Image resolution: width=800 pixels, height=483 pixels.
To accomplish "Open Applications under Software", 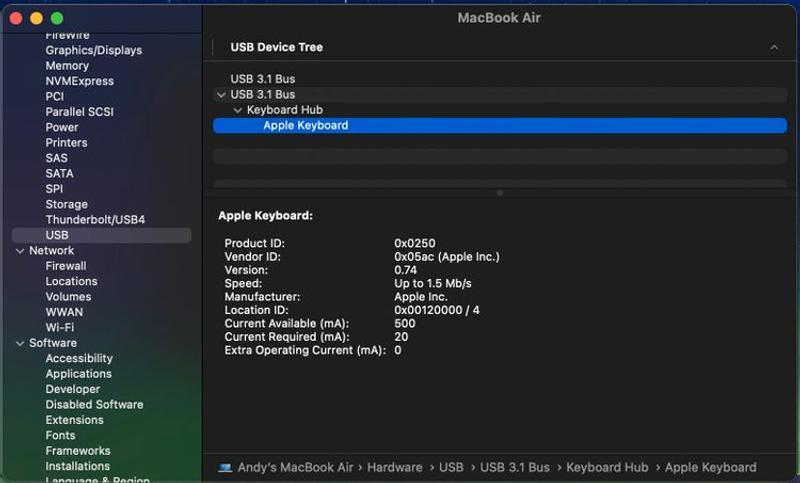I will pyautogui.click(x=78, y=374).
